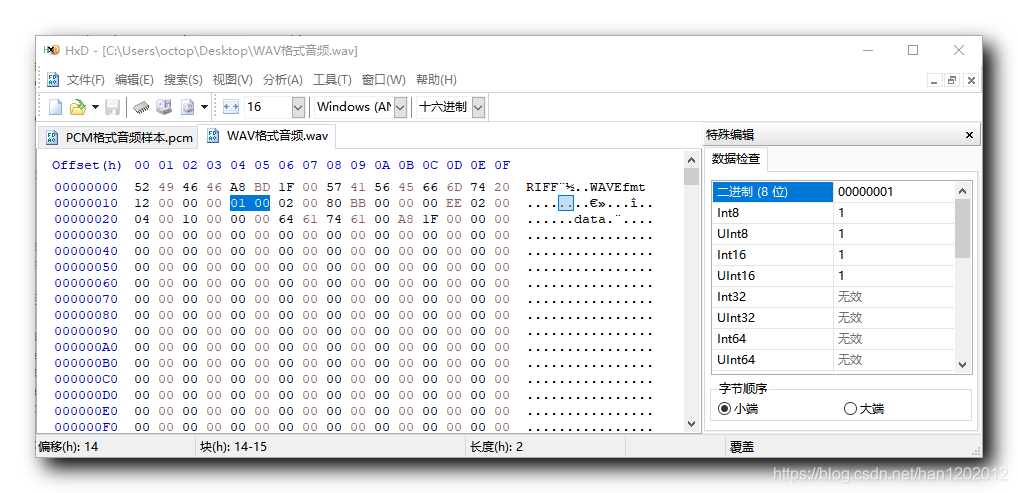Click status bar 偏移(h): 14
The height and width of the screenshot is (493, 1018).
click(x=68, y=447)
